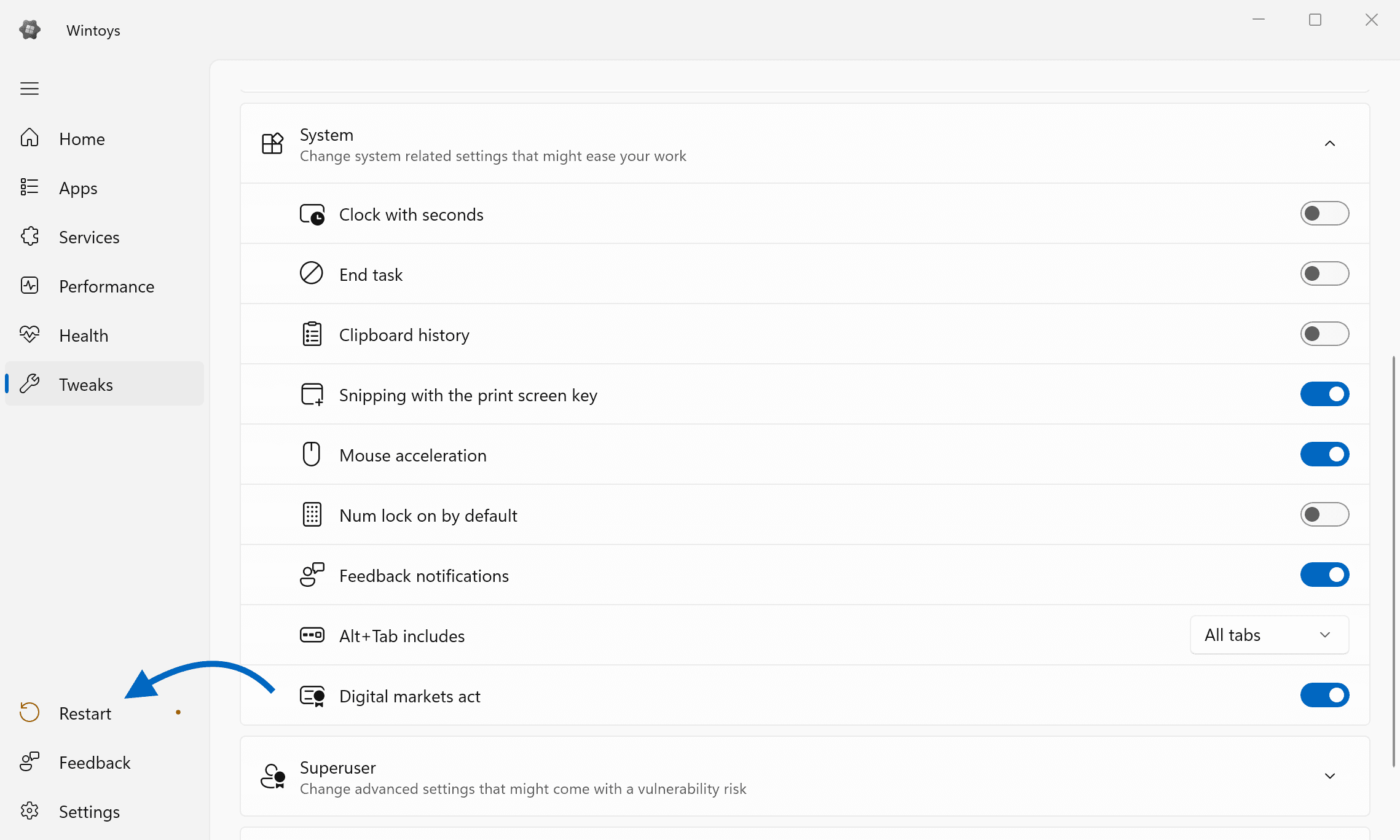Screen dimensions: 1400x840
Task: Maximize the Wintoys window
Action: (x=1315, y=20)
